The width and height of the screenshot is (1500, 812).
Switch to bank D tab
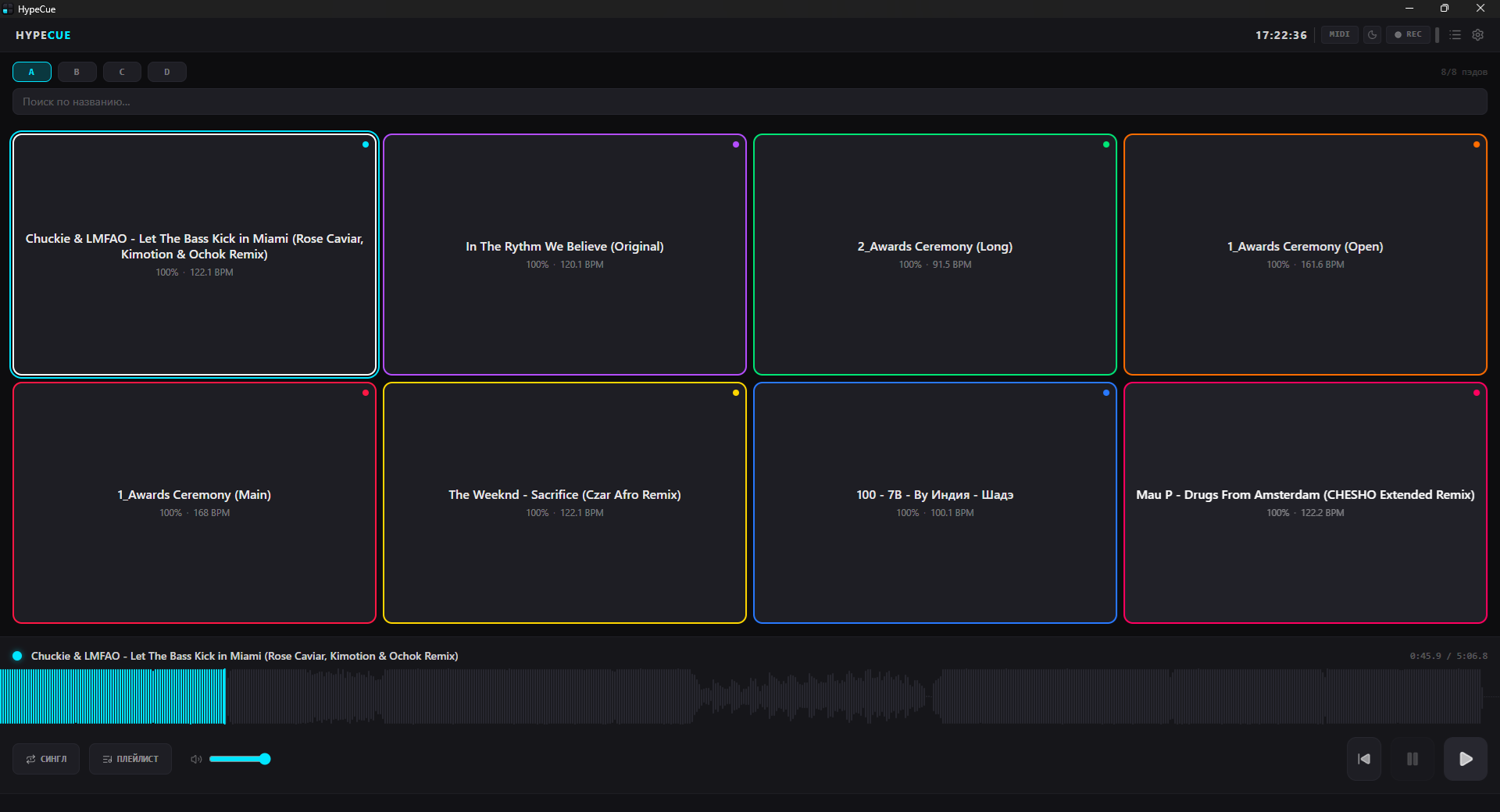(x=166, y=72)
